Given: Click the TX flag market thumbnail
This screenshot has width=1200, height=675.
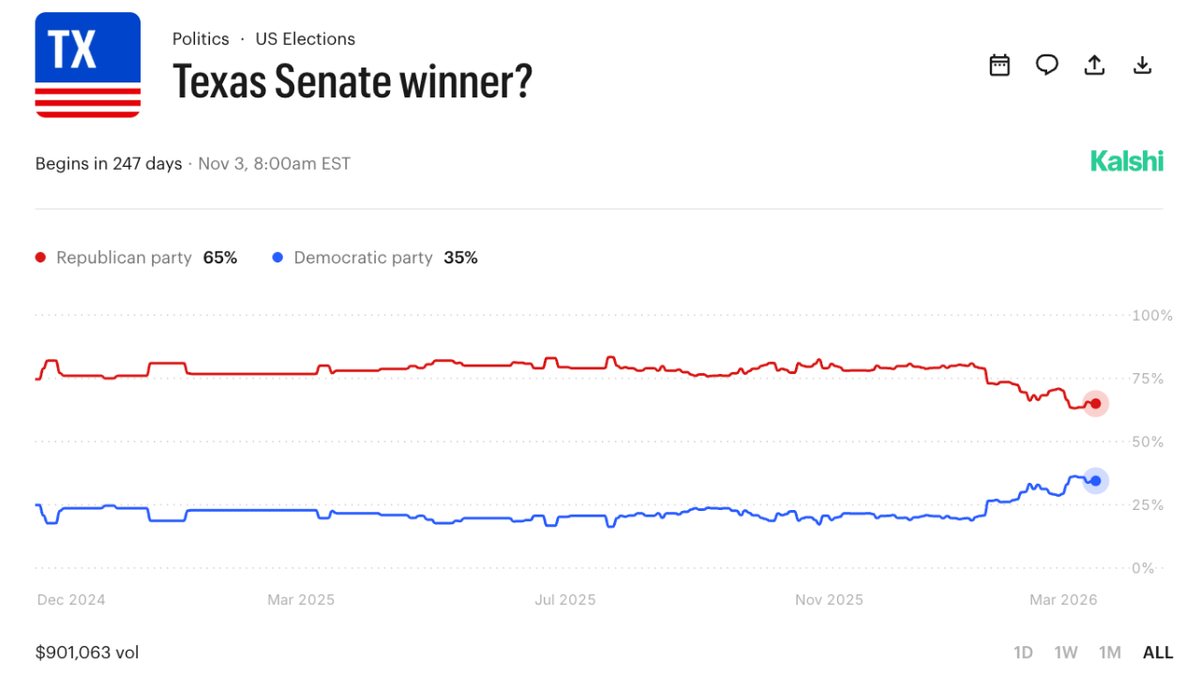Looking at the screenshot, I should pyautogui.click(x=87, y=65).
